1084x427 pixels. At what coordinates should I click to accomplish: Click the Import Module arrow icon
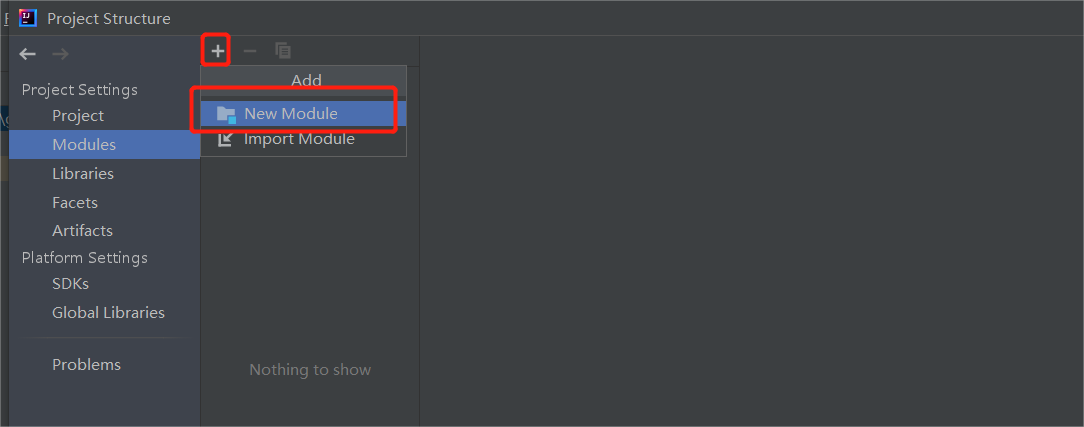(x=226, y=139)
